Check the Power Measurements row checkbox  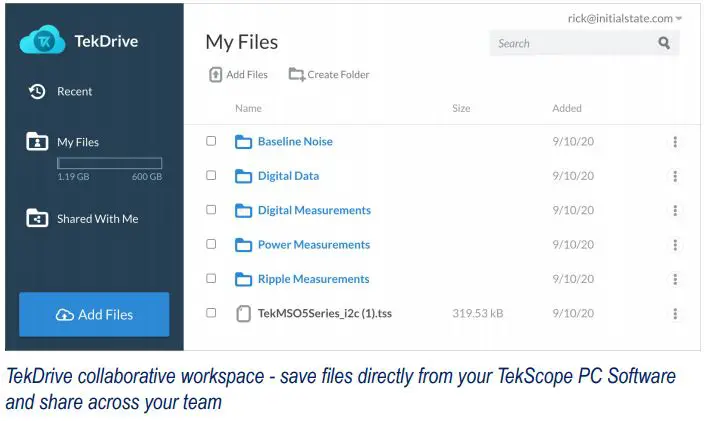click(x=211, y=244)
